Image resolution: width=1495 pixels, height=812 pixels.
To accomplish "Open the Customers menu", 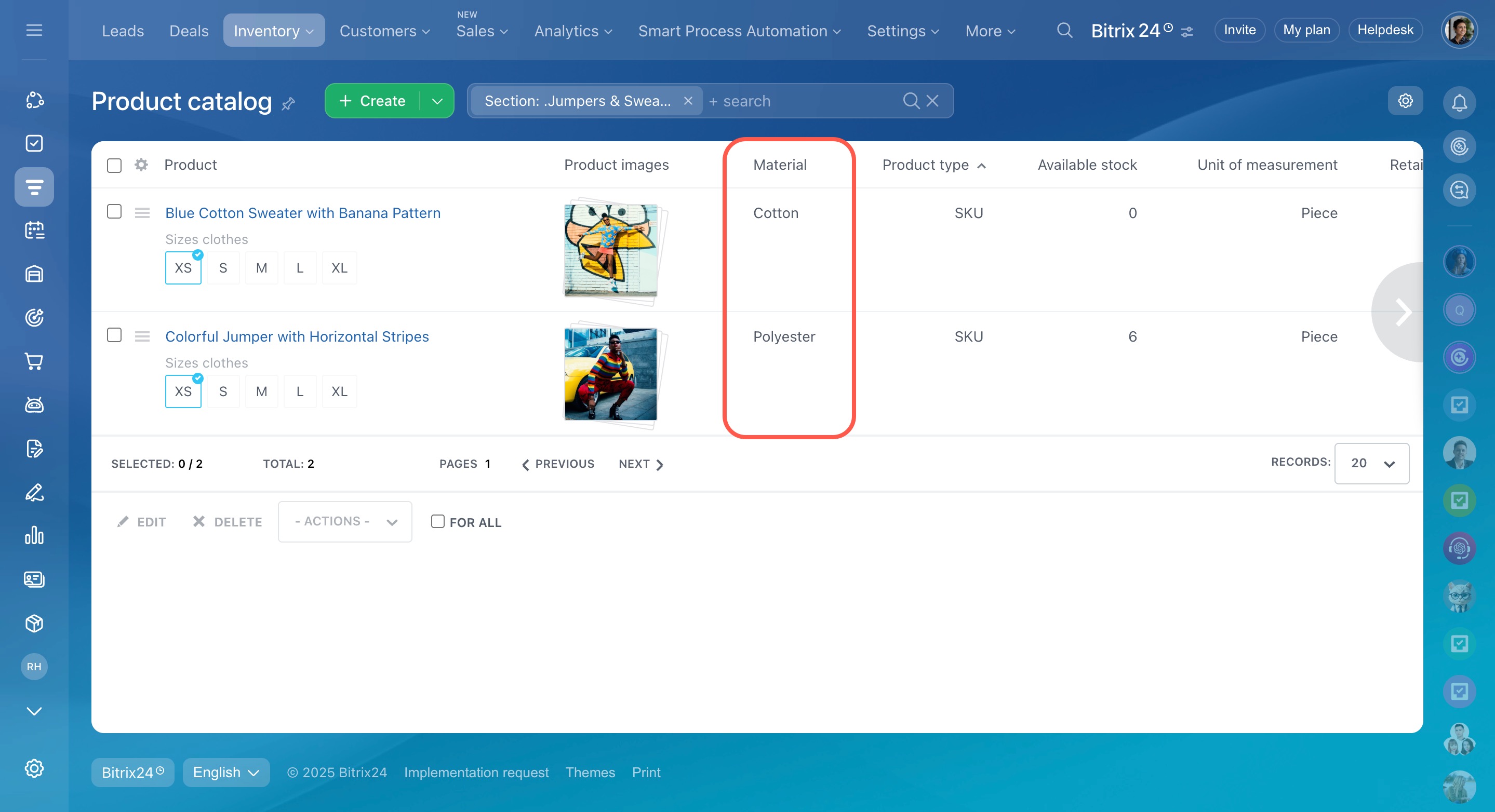I will click(x=384, y=31).
